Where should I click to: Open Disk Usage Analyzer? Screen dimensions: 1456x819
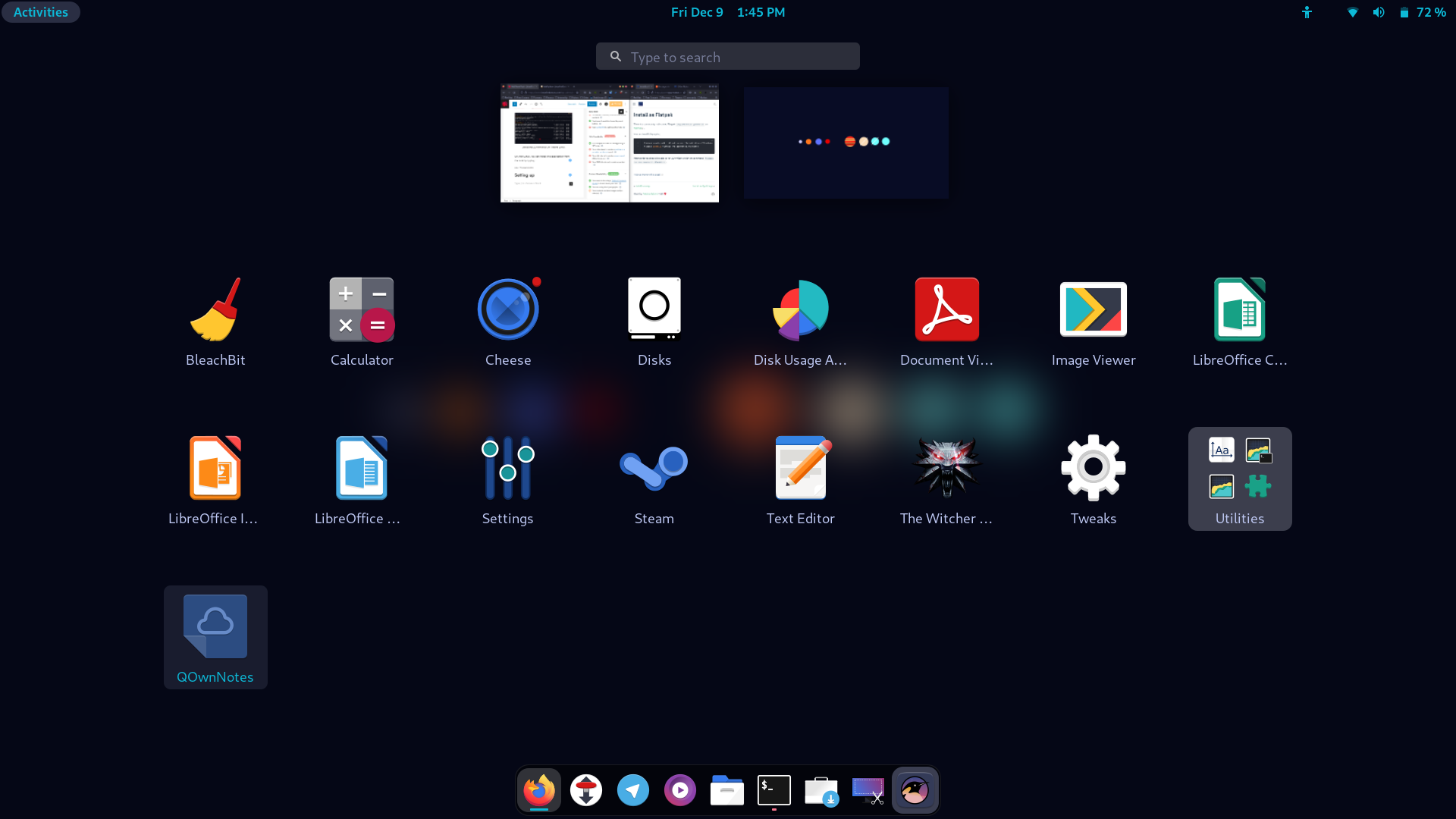800,309
